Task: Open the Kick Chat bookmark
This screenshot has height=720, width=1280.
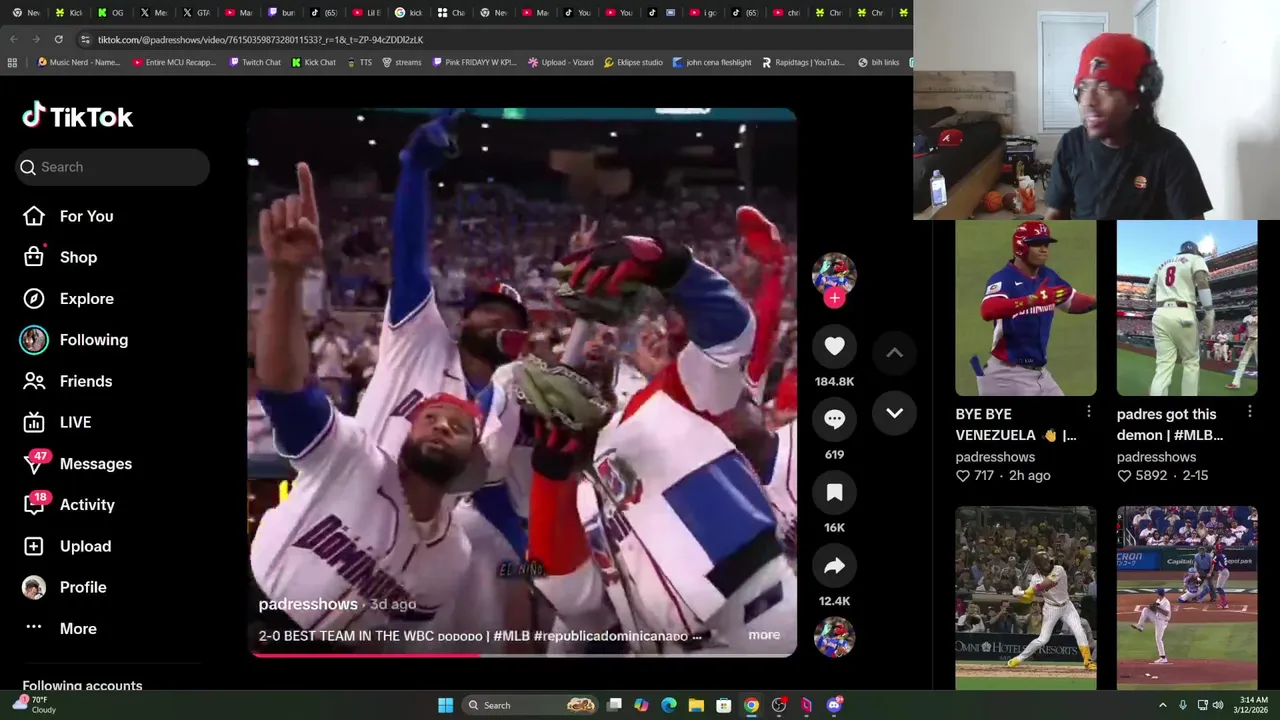Action: click(x=314, y=62)
